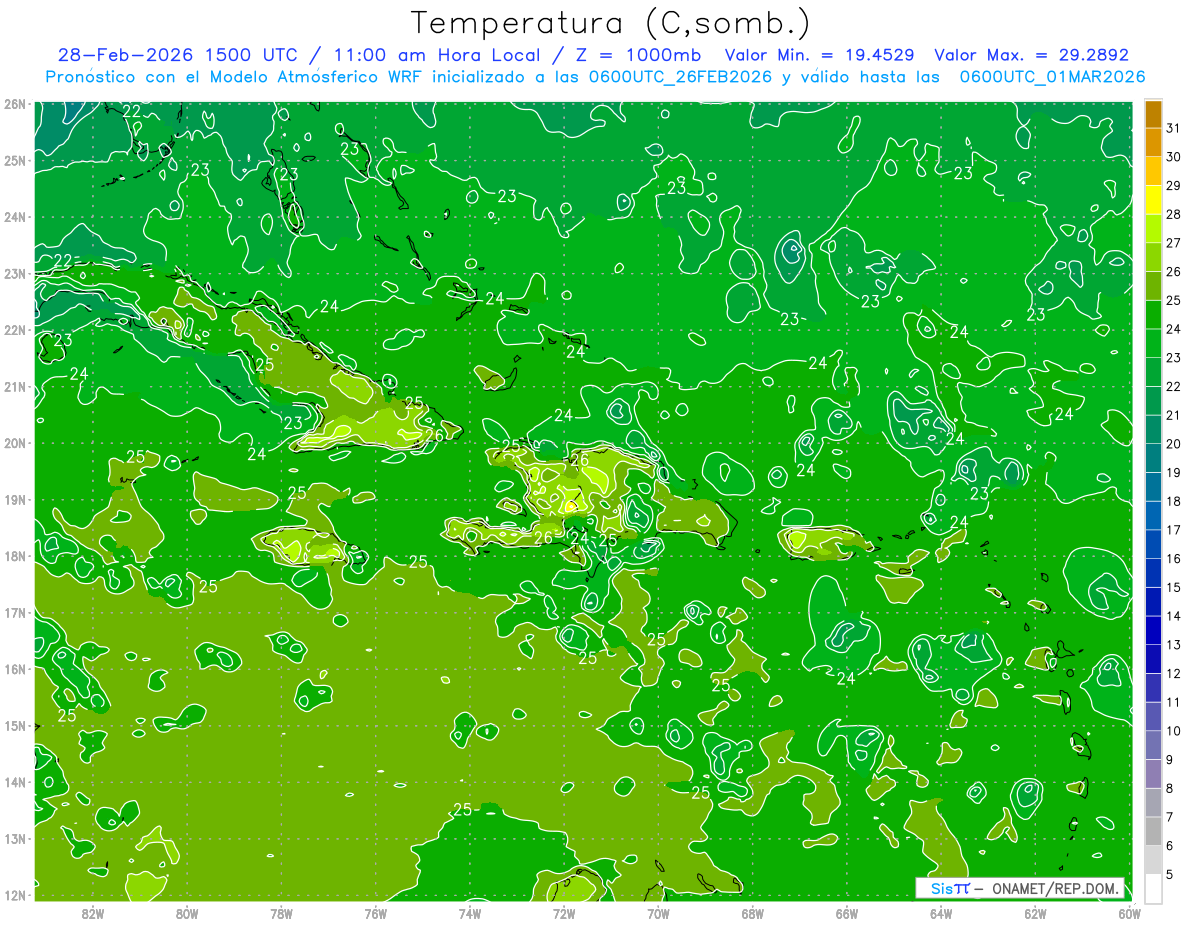Click the amber legend segment between 29 and 30

1153,171
